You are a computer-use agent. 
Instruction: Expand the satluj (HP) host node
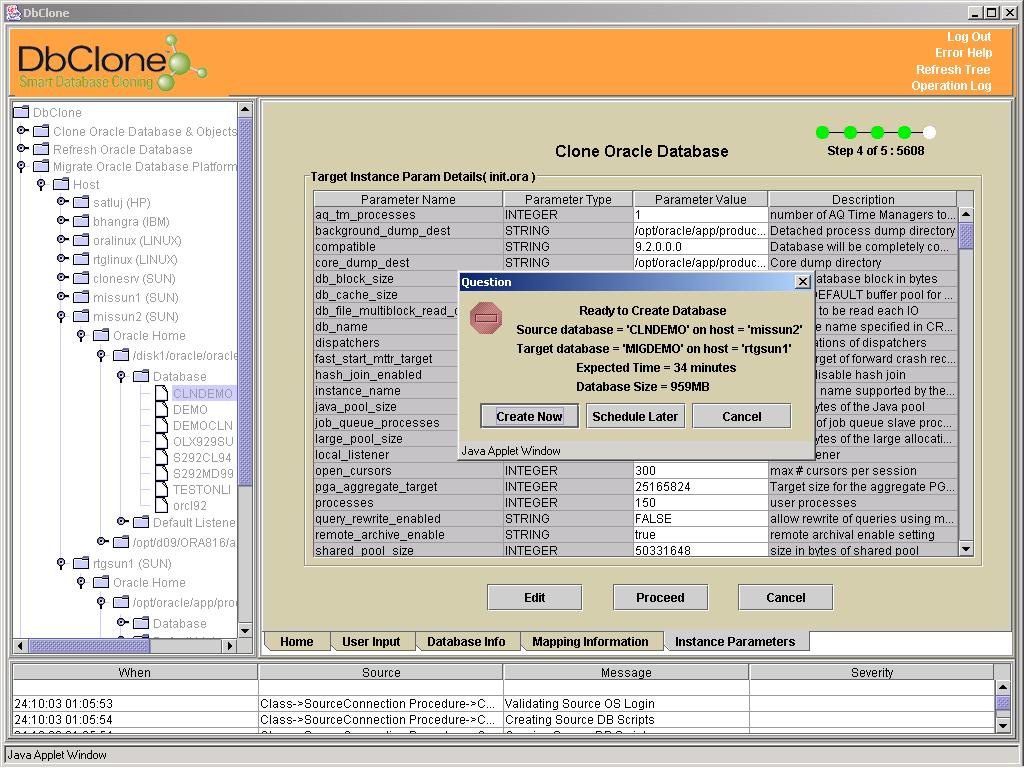point(62,202)
